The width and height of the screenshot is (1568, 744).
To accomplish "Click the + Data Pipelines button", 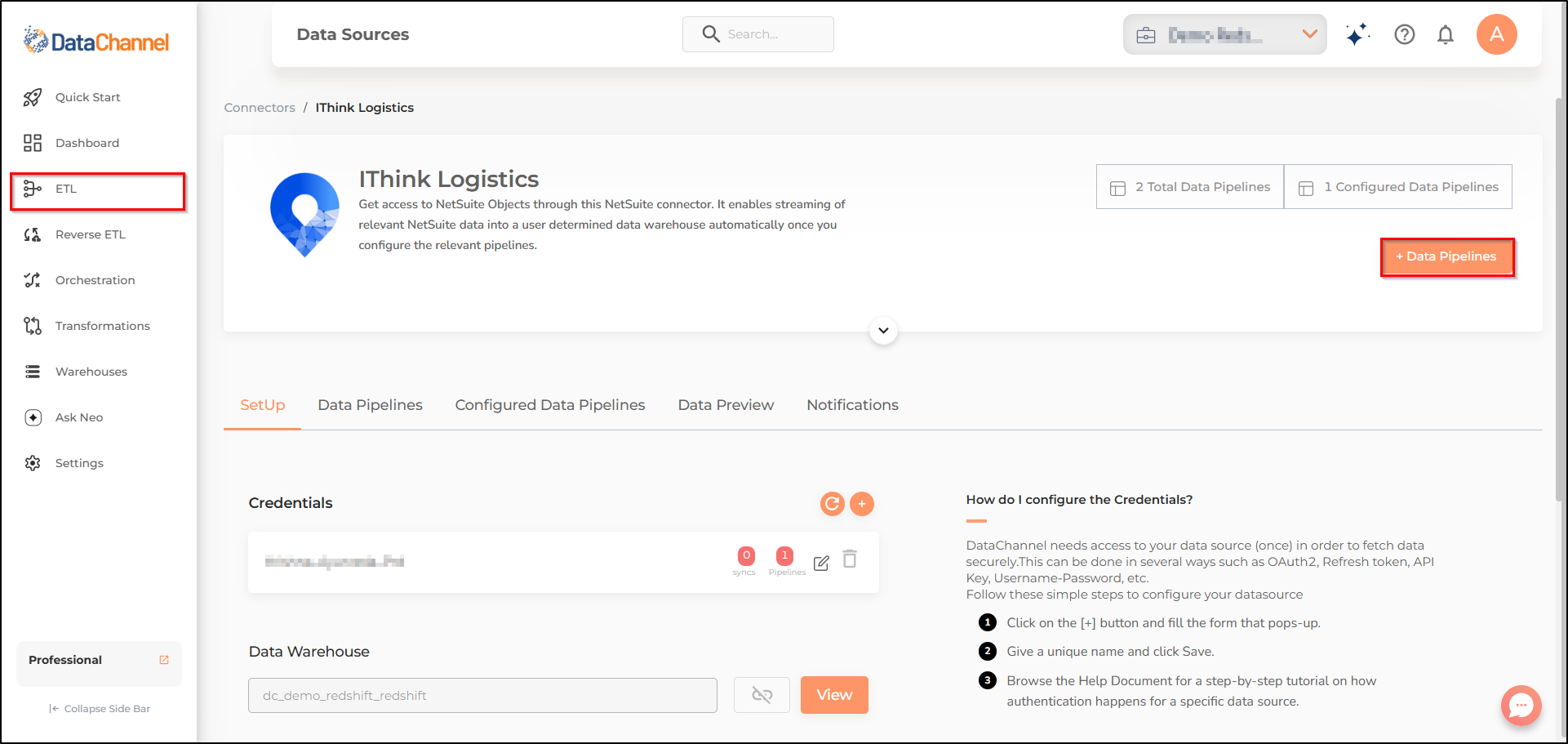I will click(1447, 257).
